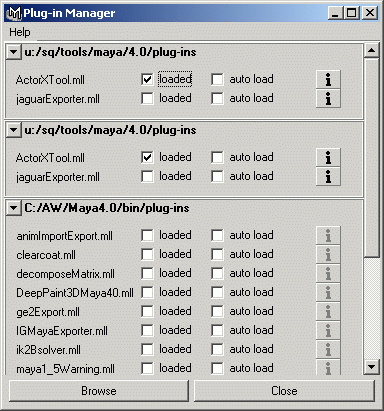This screenshot has height=411, width=384.
Task: Enable auto load for ActorXTool.mll in second section
Action: pos(217,157)
